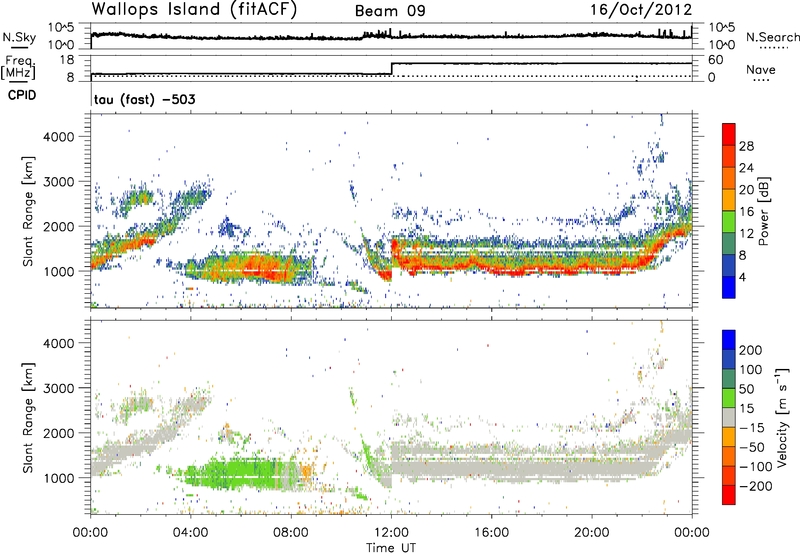Screen dimensions: 800x554
Task: Click the 'Wallops Island (fitACF)' title
Action: click(x=194, y=10)
